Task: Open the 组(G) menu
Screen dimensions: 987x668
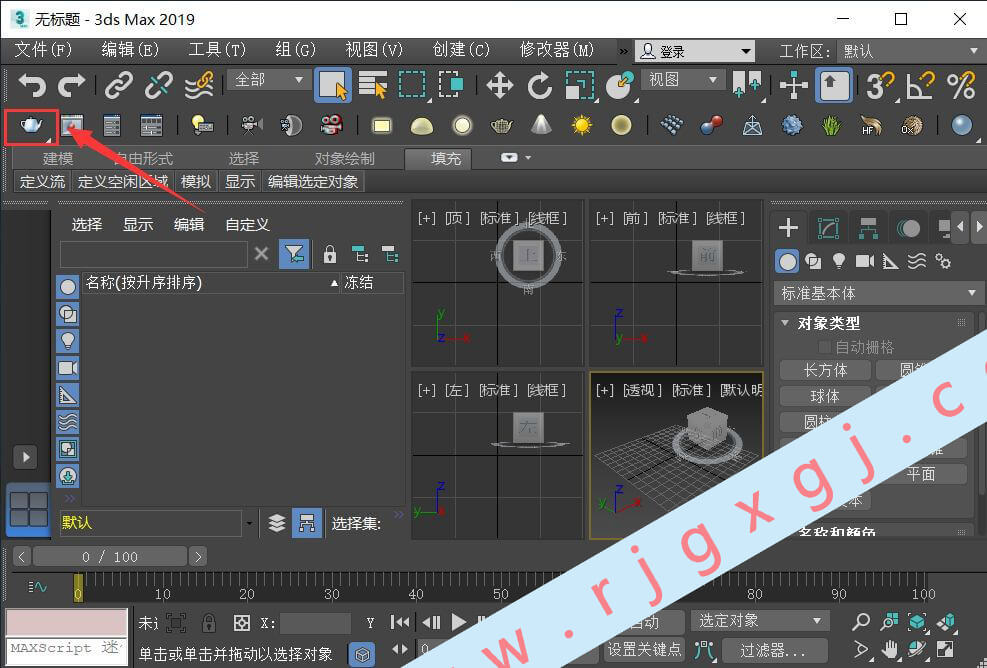Action: (x=295, y=50)
